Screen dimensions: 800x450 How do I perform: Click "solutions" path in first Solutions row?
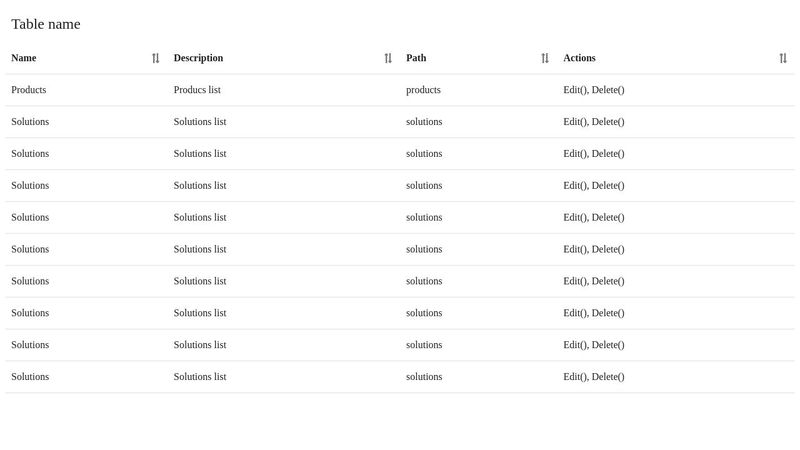[x=424, y=122]
